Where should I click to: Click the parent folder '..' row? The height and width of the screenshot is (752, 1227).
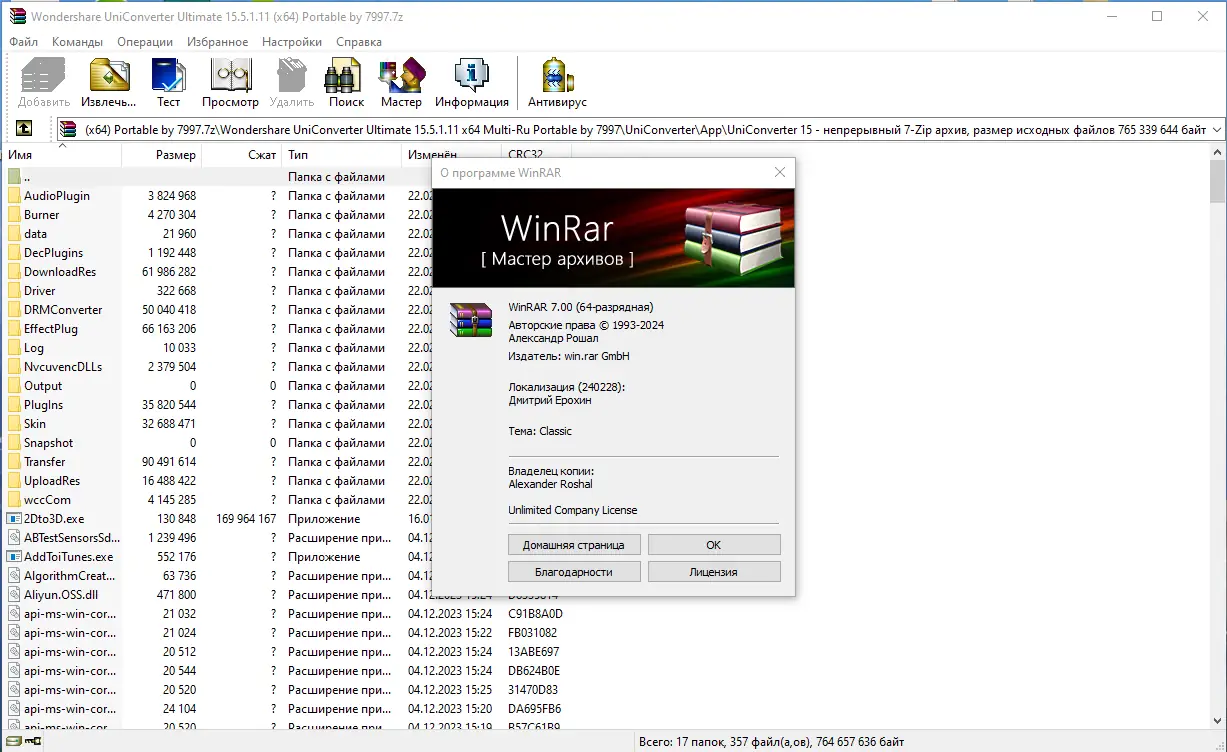(x=218, y=177)
